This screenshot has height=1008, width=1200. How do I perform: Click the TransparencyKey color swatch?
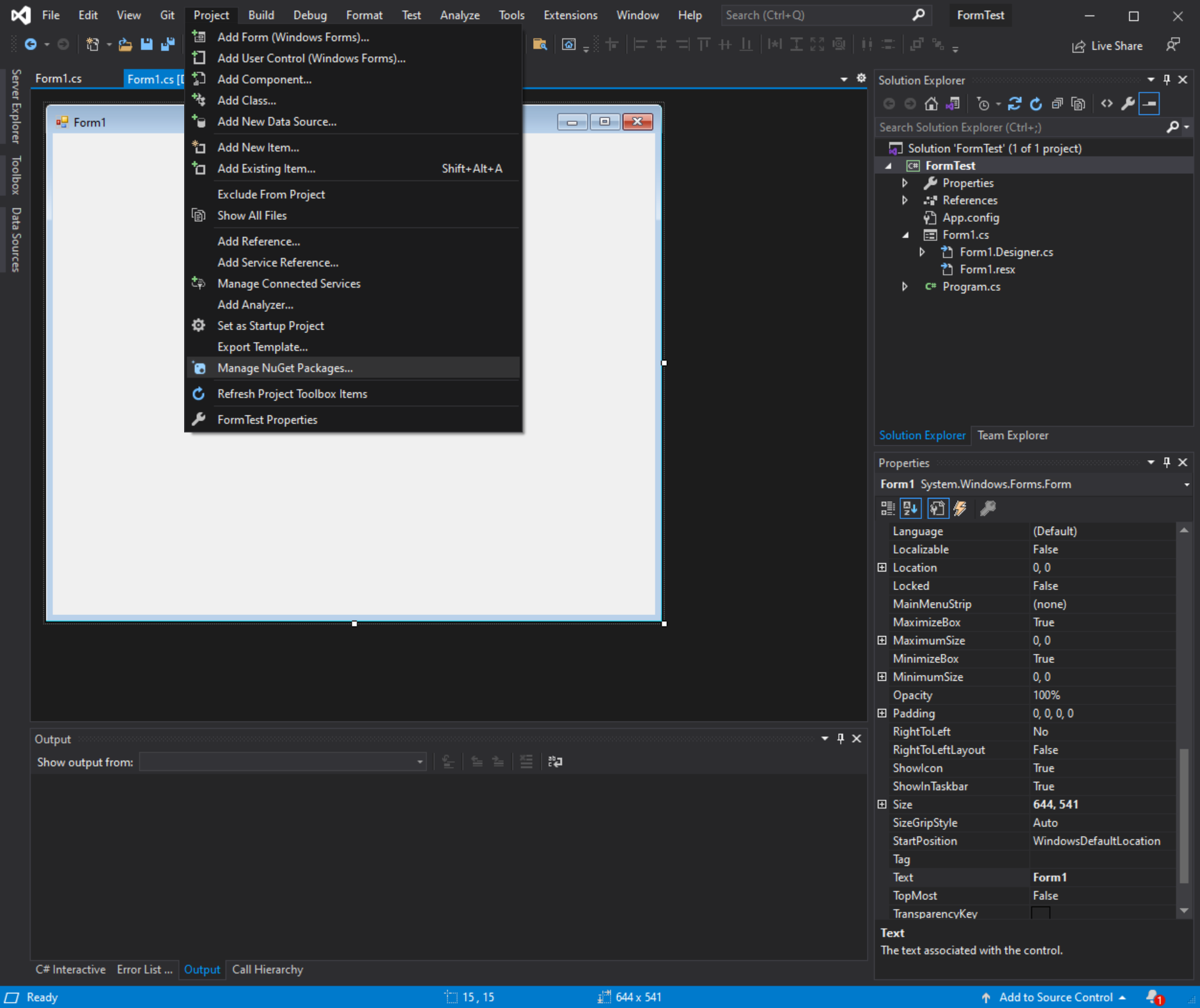click(x=1040, y=913)
